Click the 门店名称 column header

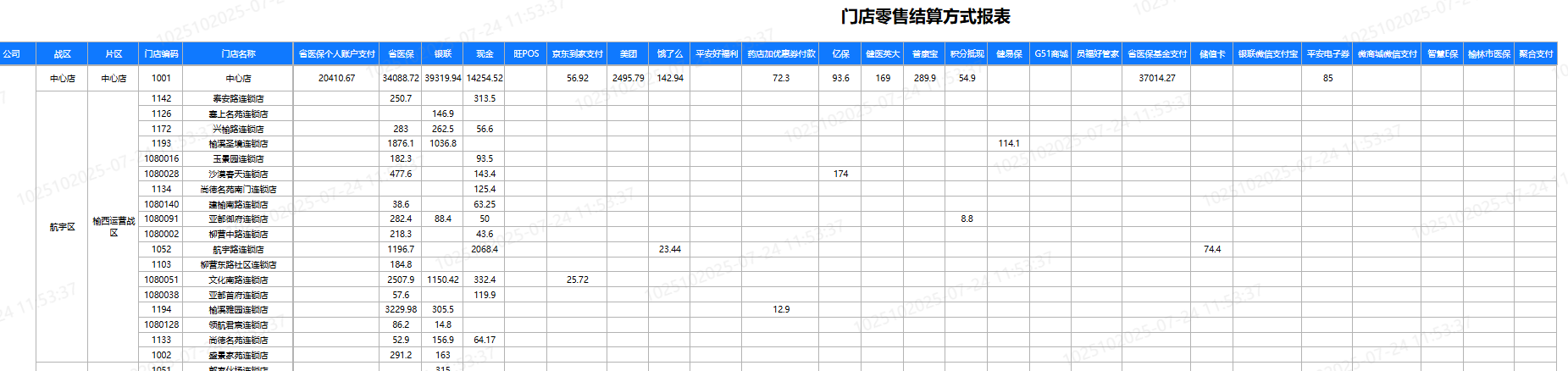pyautogui.click(x=238, y=53)
